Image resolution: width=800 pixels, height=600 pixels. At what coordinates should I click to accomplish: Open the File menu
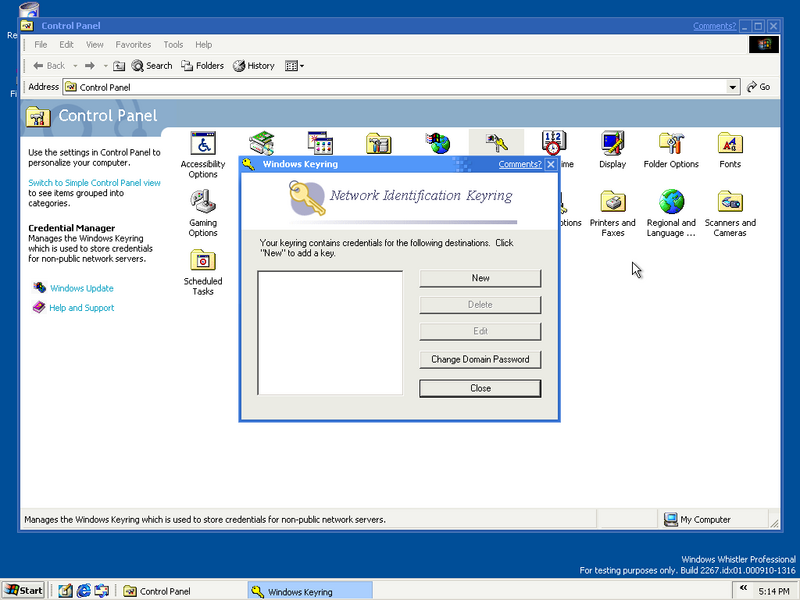pos(40,45)
